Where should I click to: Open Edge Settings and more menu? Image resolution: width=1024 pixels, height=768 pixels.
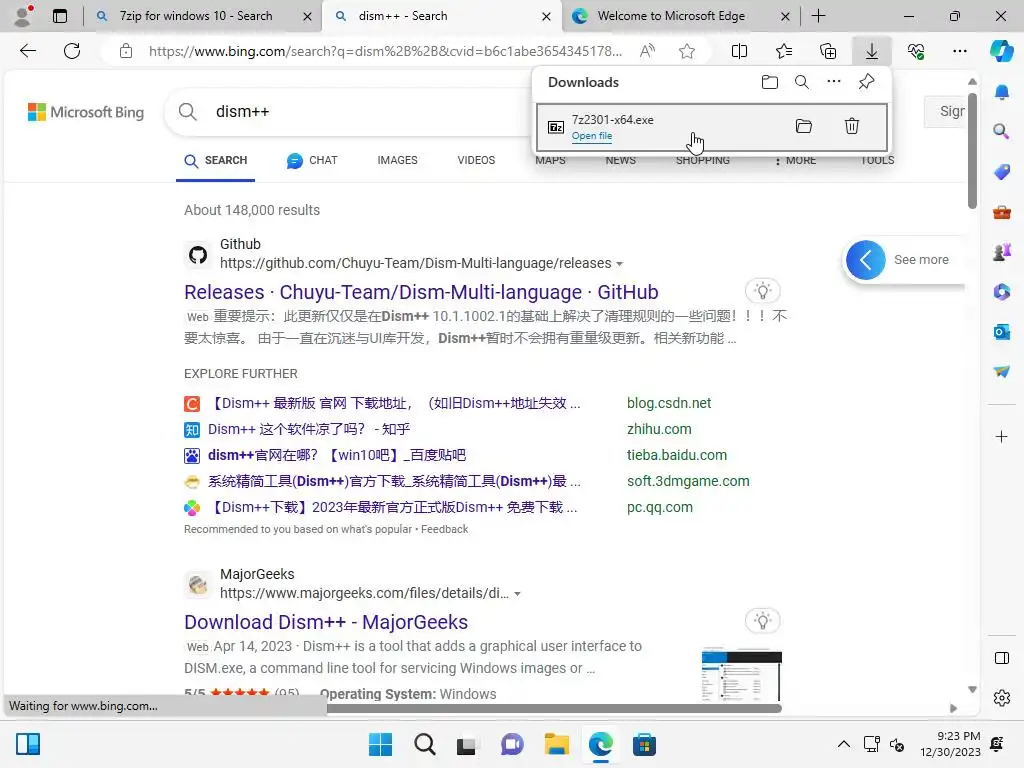[x=959, y=51]
